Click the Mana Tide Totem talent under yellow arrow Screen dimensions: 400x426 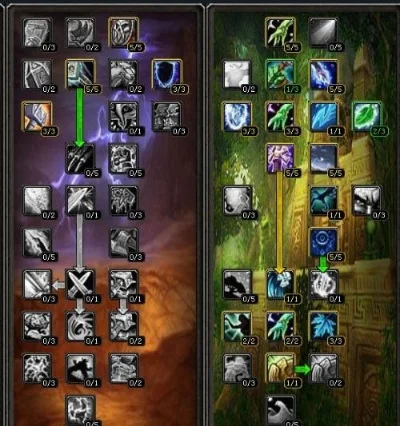pos(280,284)
